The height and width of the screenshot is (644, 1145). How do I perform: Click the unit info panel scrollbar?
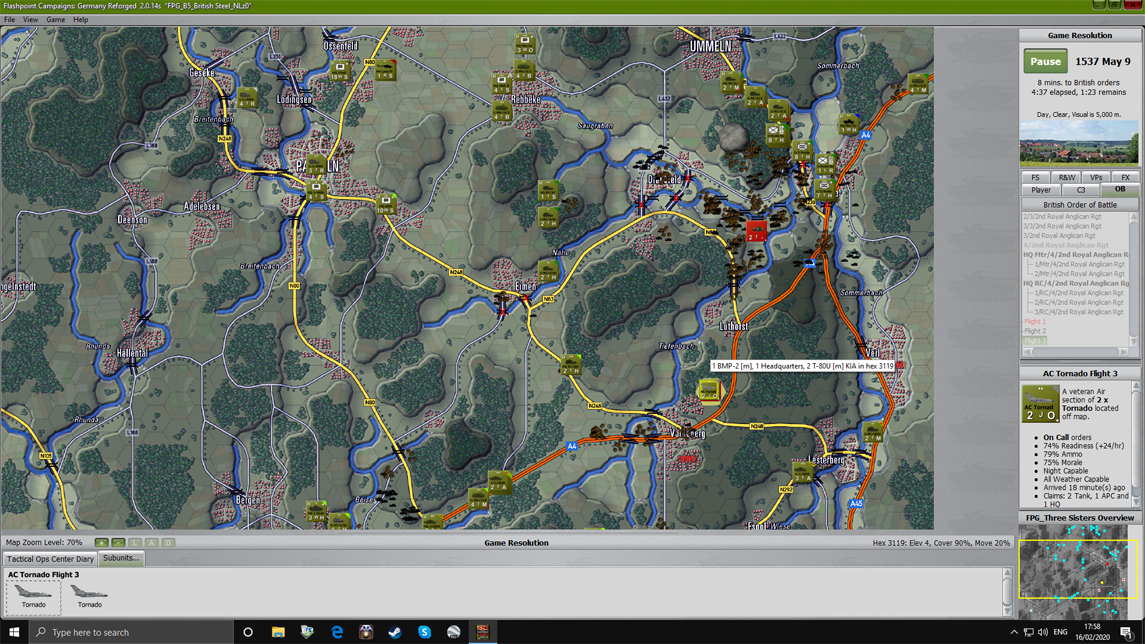tap(1136, 445)
